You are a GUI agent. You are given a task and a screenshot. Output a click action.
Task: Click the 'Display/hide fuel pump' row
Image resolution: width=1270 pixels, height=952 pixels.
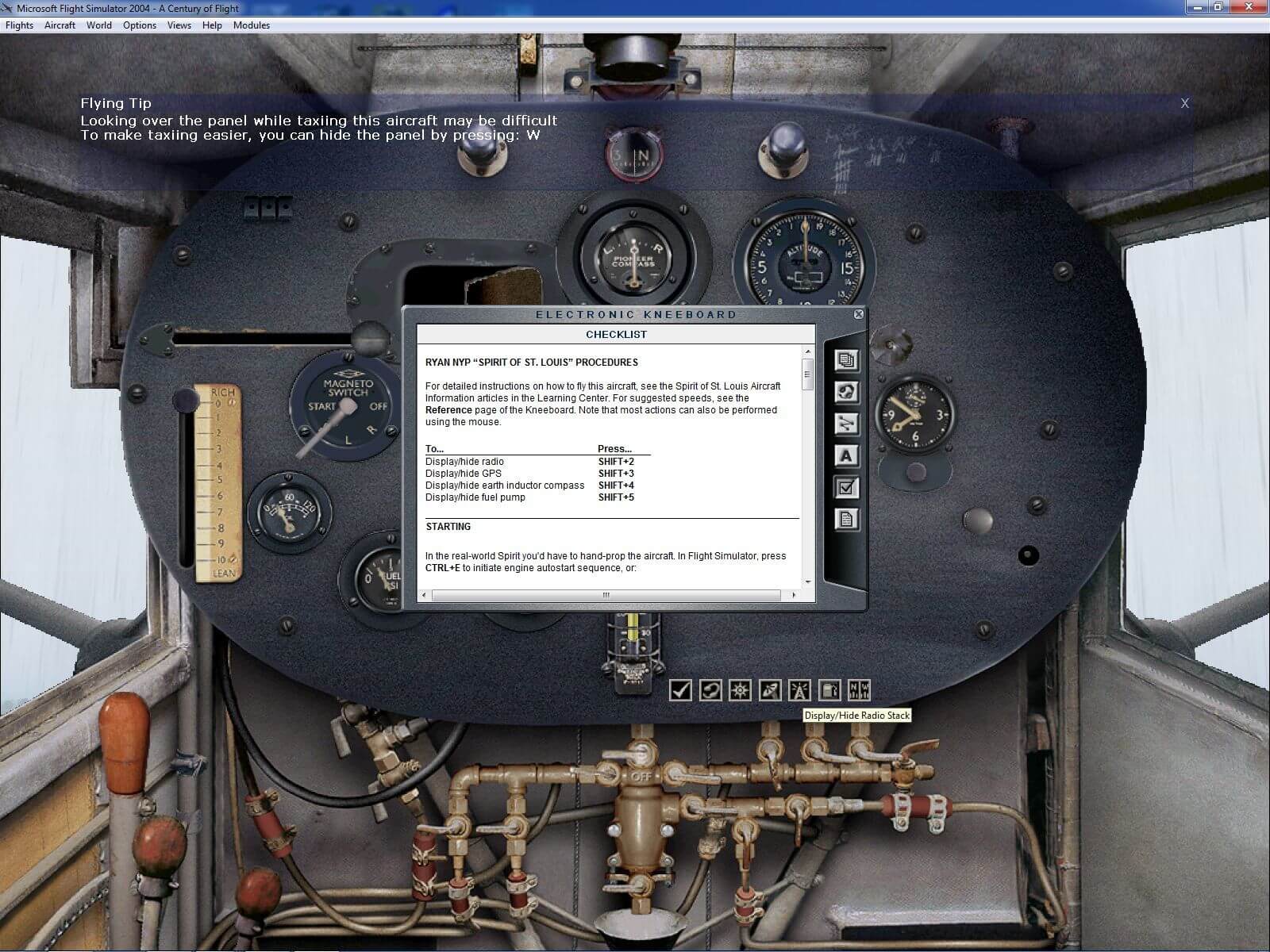529,497
